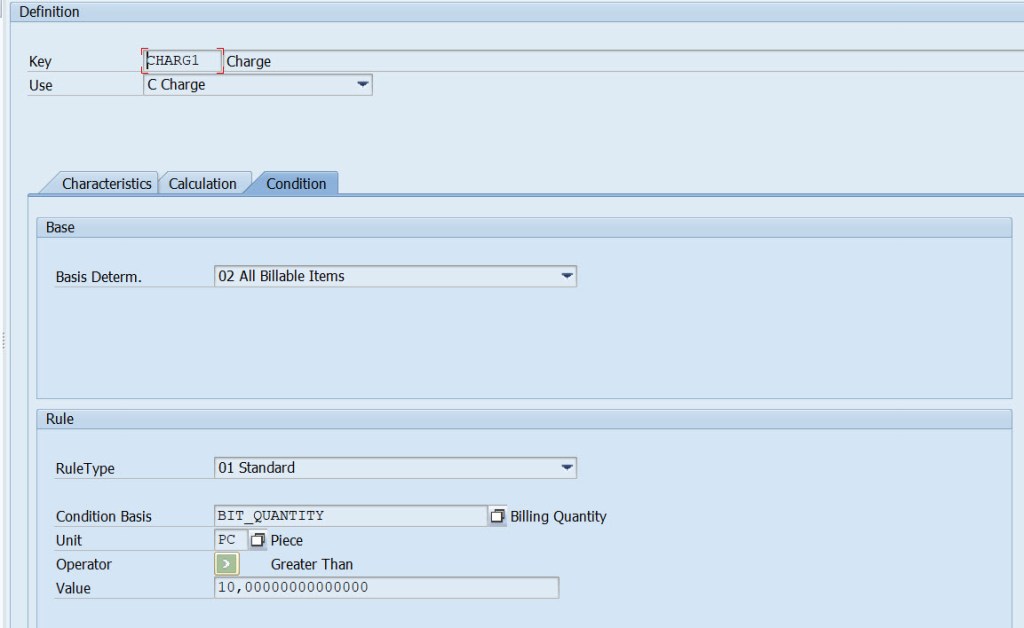This screenshot has width=1024, height=628.
Task: Click the dropdown arrow on the Use field
Action: click(362, 85)
